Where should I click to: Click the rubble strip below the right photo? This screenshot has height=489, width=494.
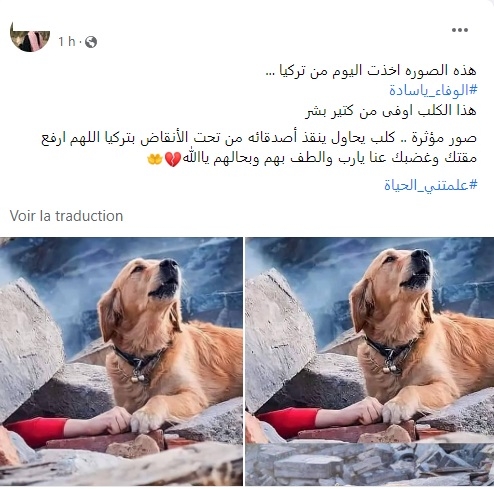370,464
